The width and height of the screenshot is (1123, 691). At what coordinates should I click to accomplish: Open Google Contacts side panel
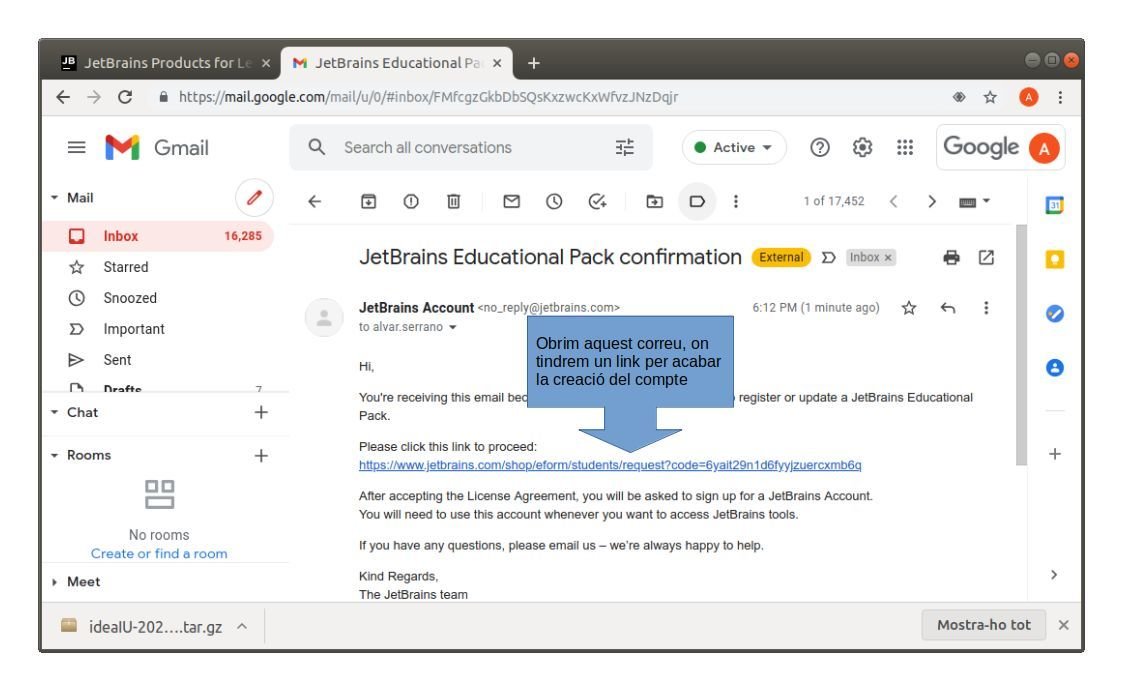point(1055,368)
